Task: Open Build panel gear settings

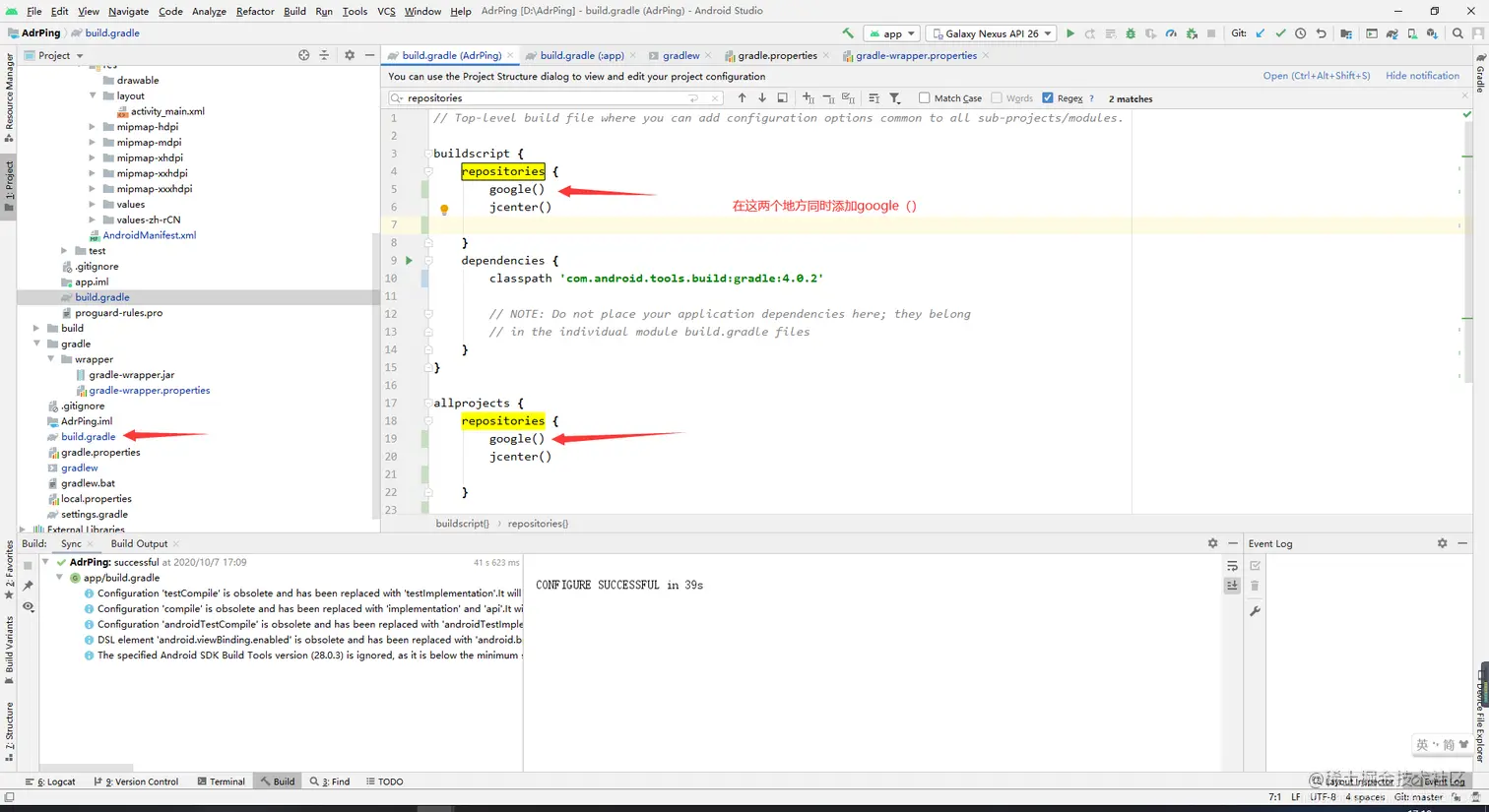Action: click(x=1213, y=543)
